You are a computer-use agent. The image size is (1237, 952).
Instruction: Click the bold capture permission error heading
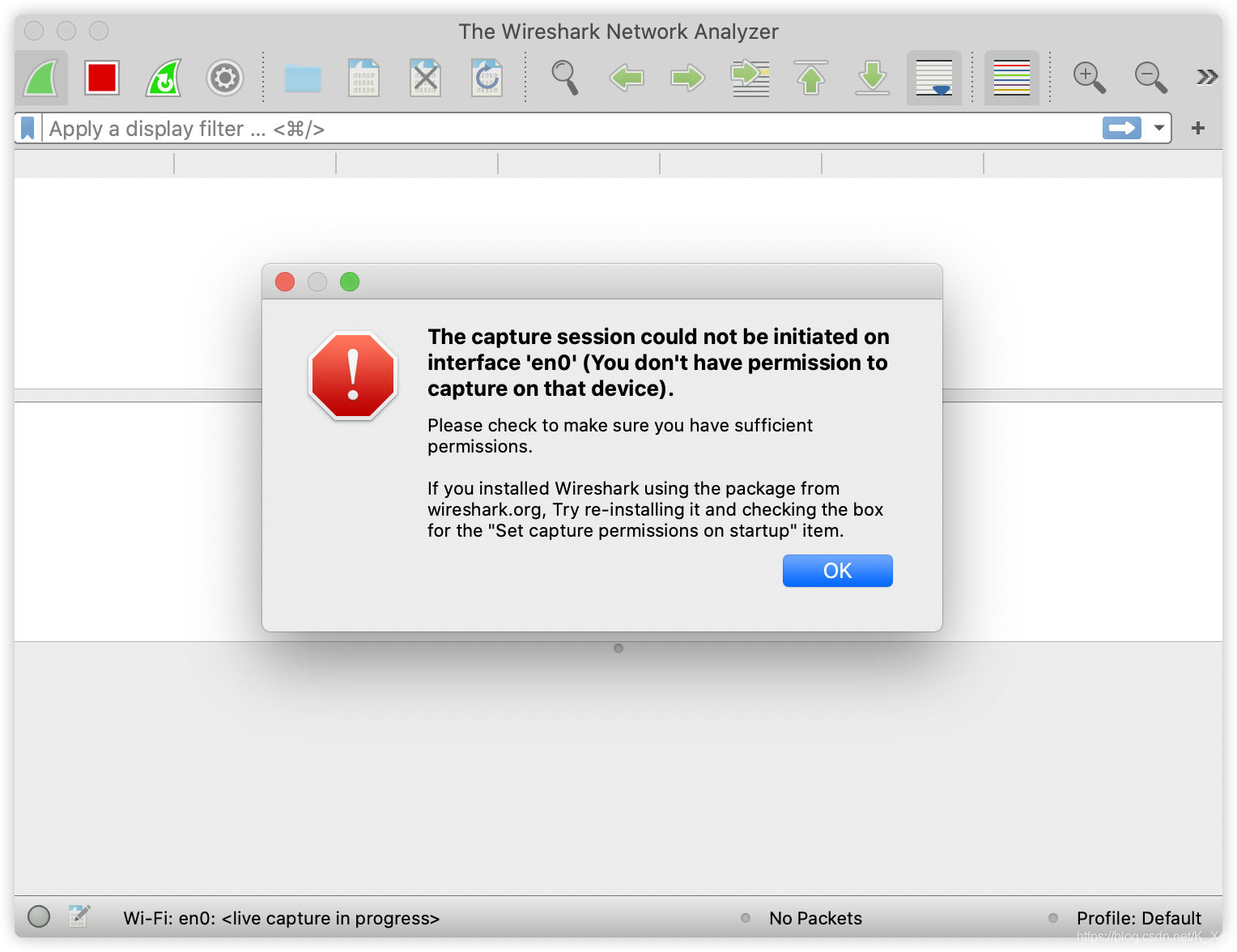point(658,363)
